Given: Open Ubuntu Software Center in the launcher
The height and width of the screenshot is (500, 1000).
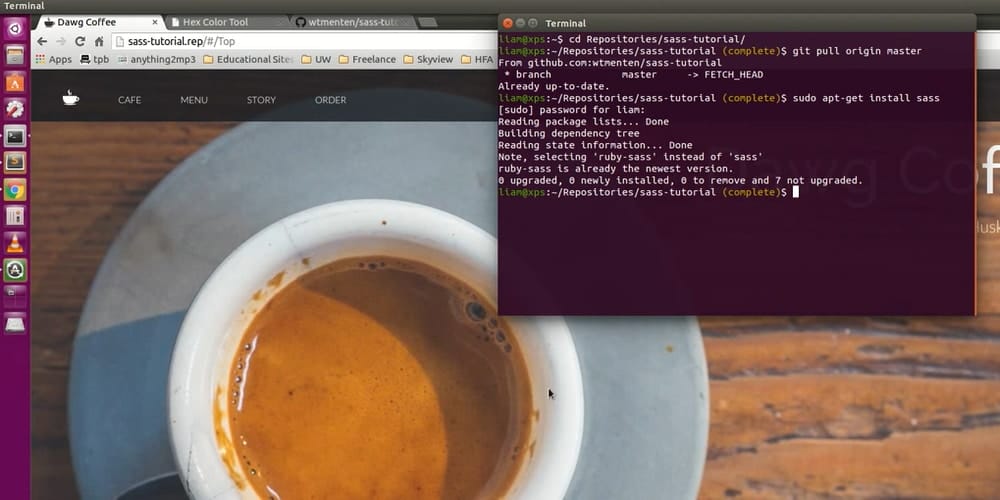Looking at the screenshot, I should pyautogui.click(x=15, y=82).
